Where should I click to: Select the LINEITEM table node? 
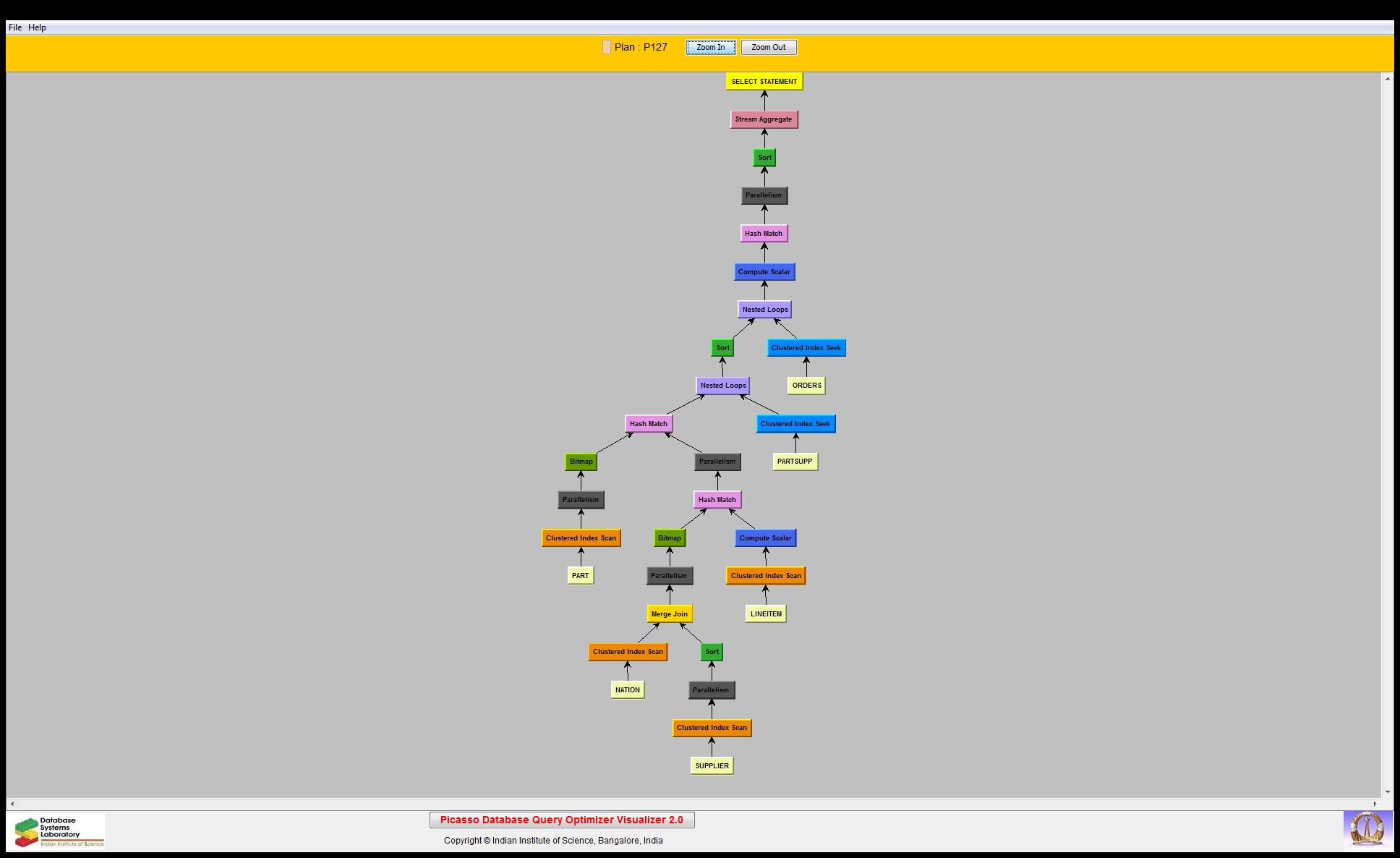click(766, 614)
